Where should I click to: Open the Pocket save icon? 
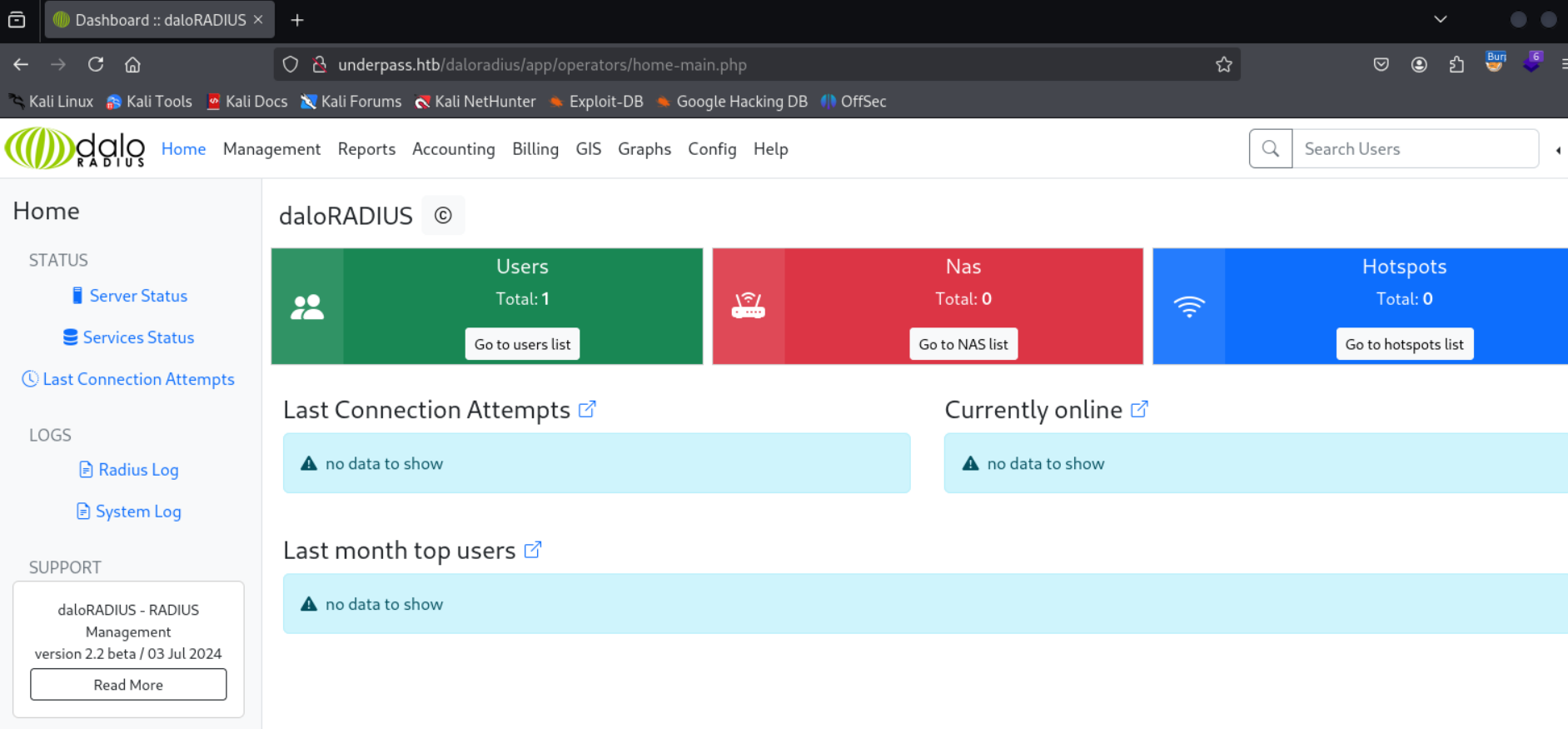coord(1381,64)
